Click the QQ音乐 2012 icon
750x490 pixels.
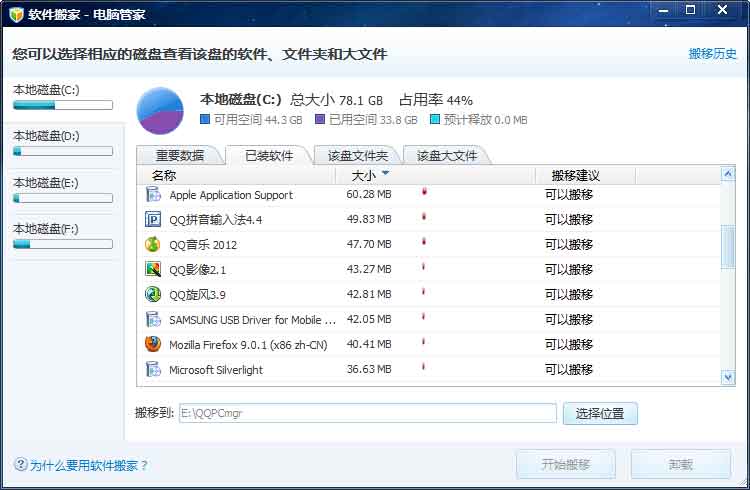(x=153, y=245)
